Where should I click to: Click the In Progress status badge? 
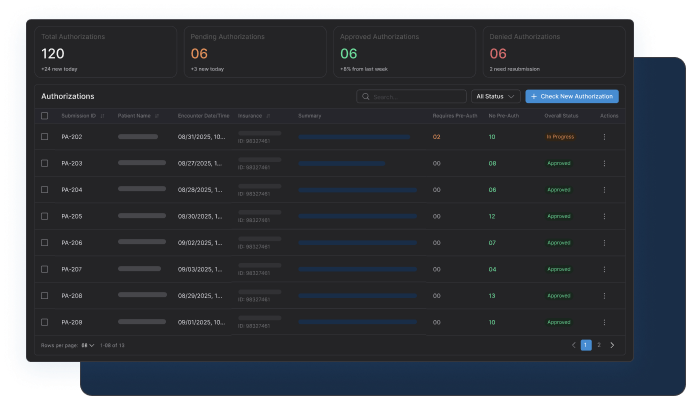(x=560, y=137)
